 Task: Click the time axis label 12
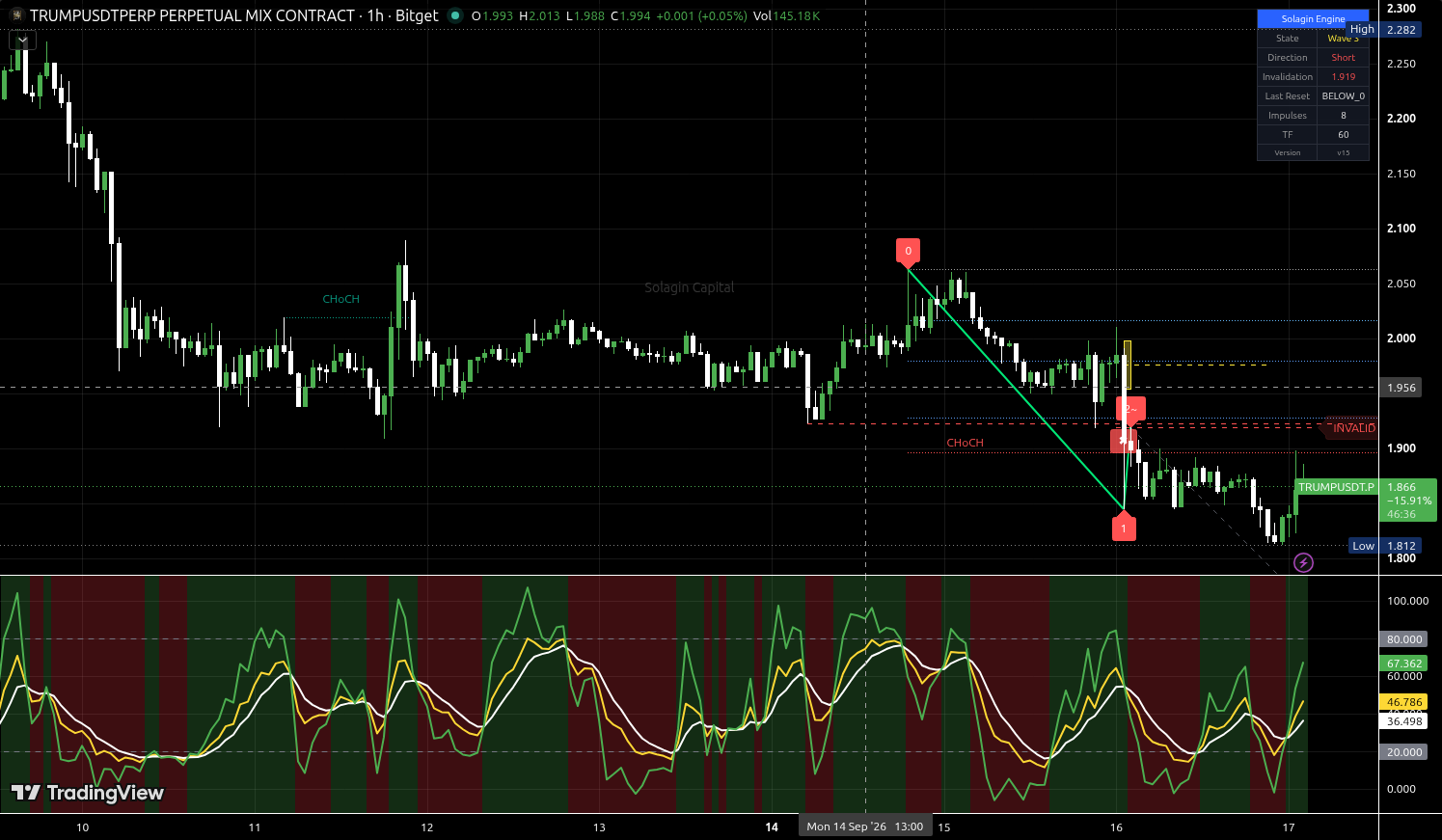[x=427, y=827]
